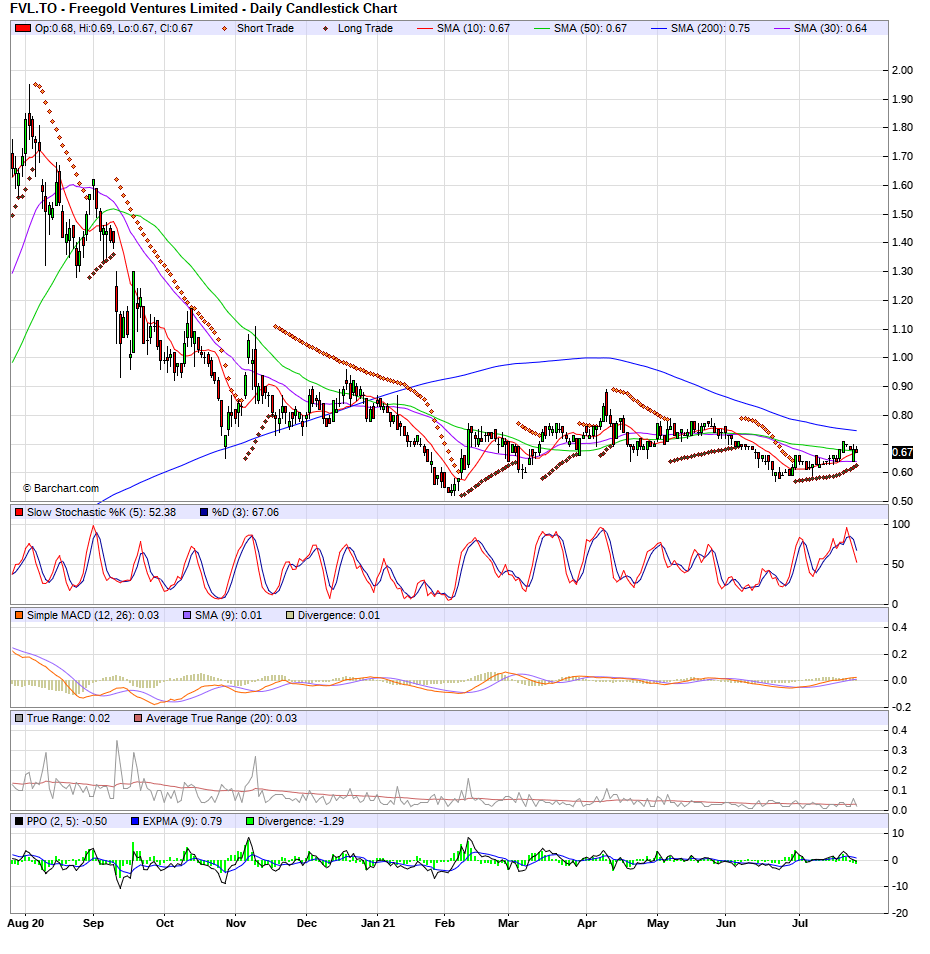Click the 2.00 price axis label
930x954 pixels.
pyautogui.click(x=902, y=70)
